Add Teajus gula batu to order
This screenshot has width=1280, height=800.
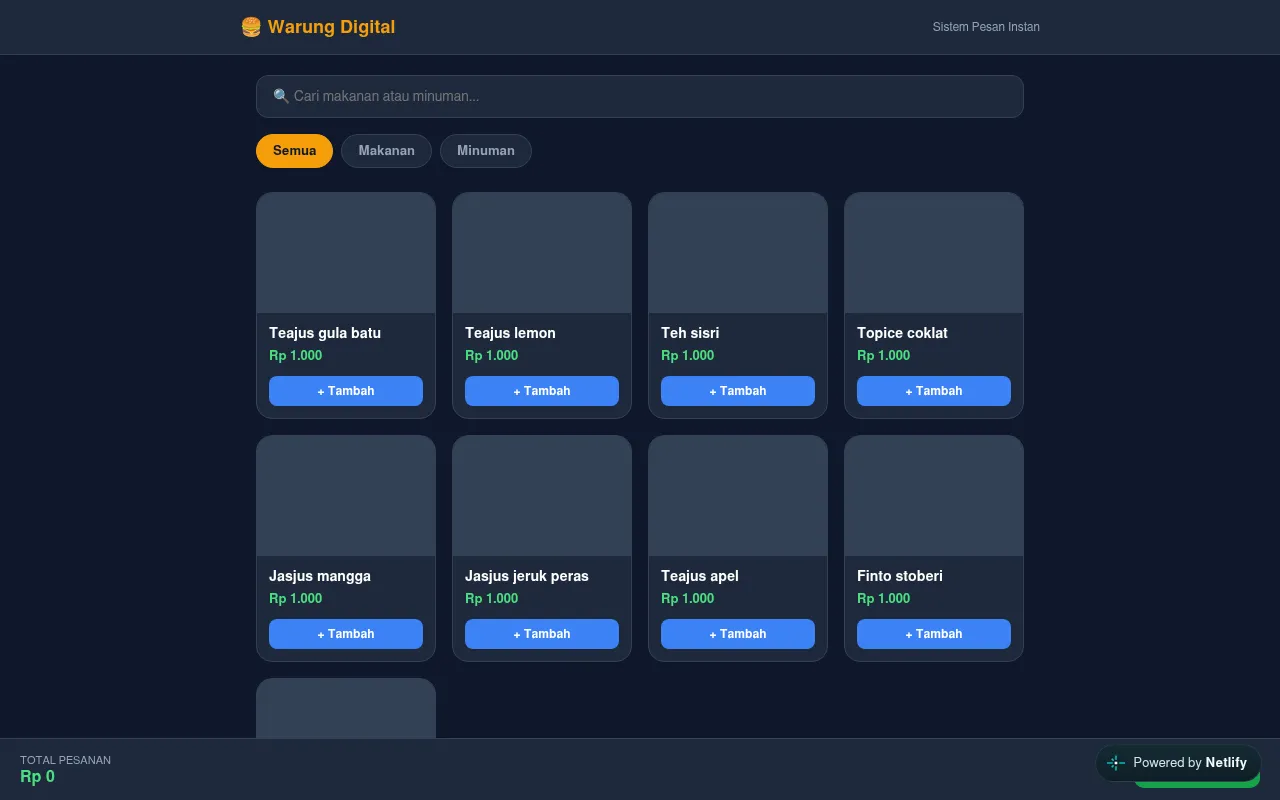346,391
